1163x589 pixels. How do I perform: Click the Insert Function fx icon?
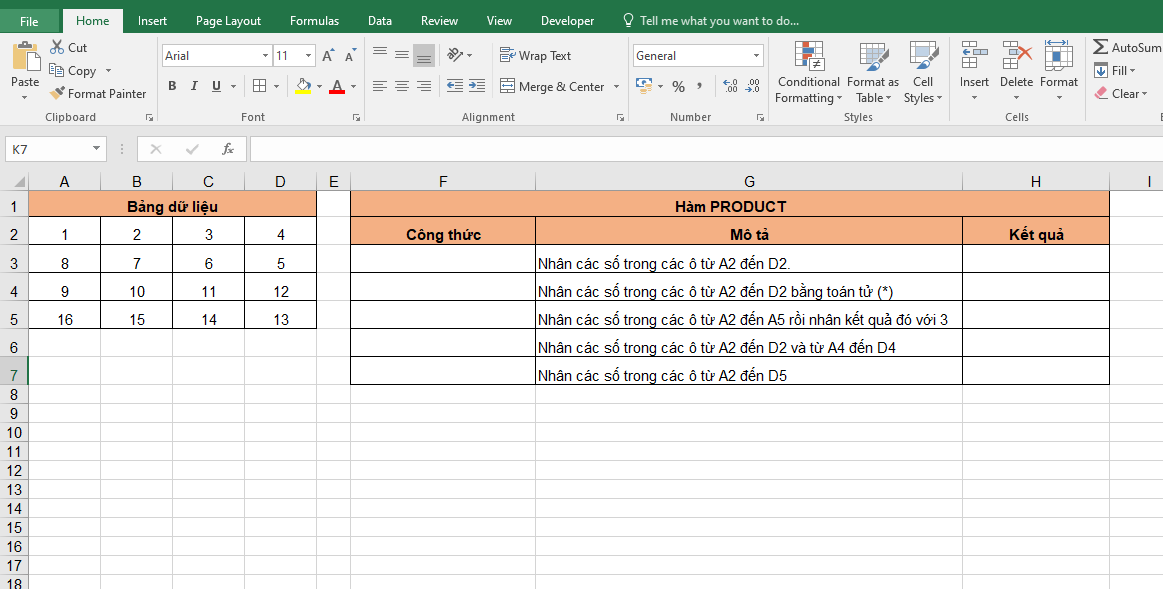(228, 149)
